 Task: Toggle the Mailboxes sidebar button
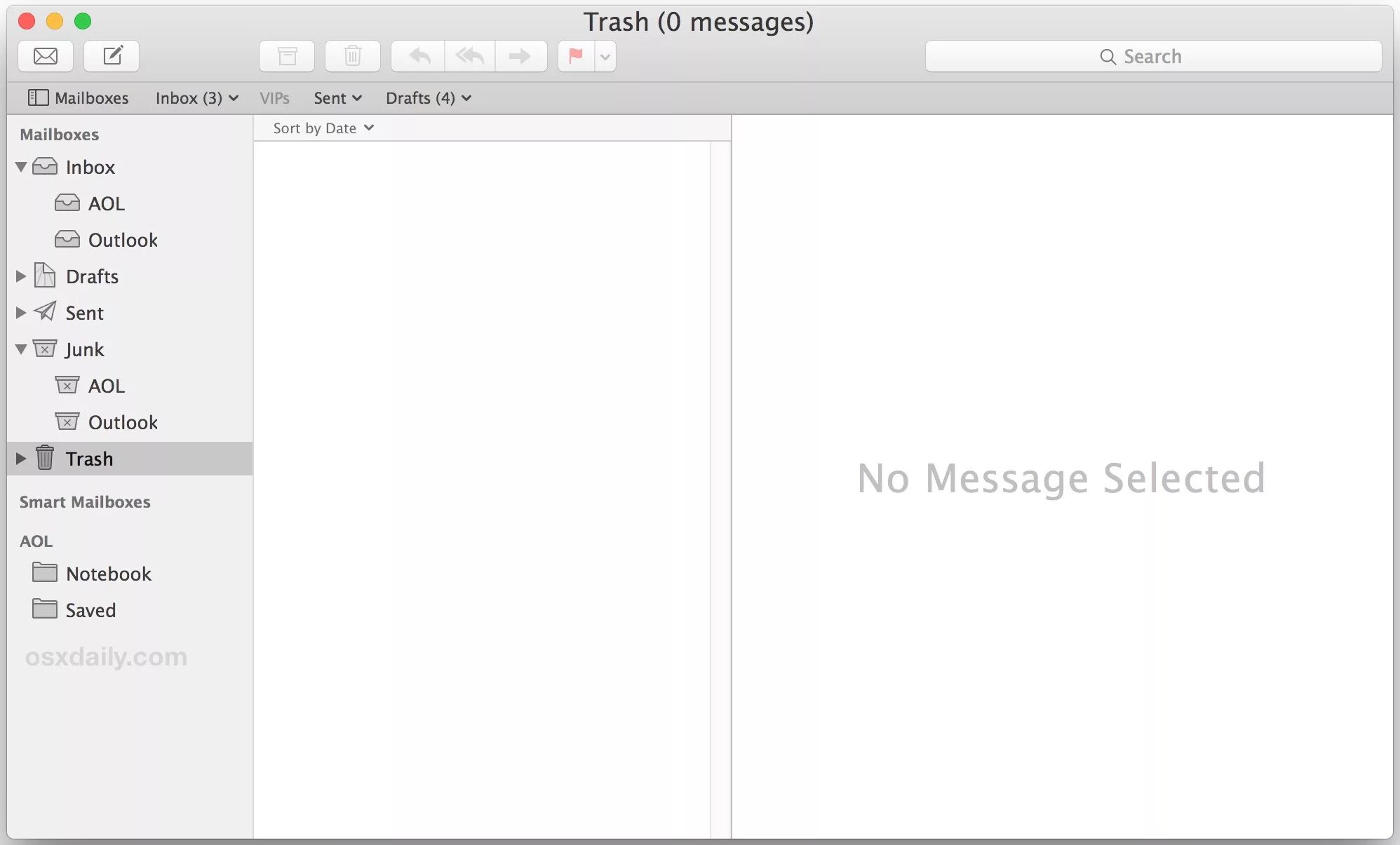[x=78, y=98]
